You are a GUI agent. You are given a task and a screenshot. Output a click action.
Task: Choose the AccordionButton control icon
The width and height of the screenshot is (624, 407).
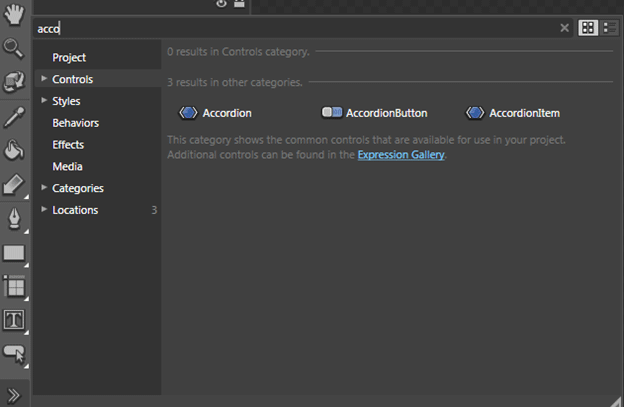tap(332, 113)
